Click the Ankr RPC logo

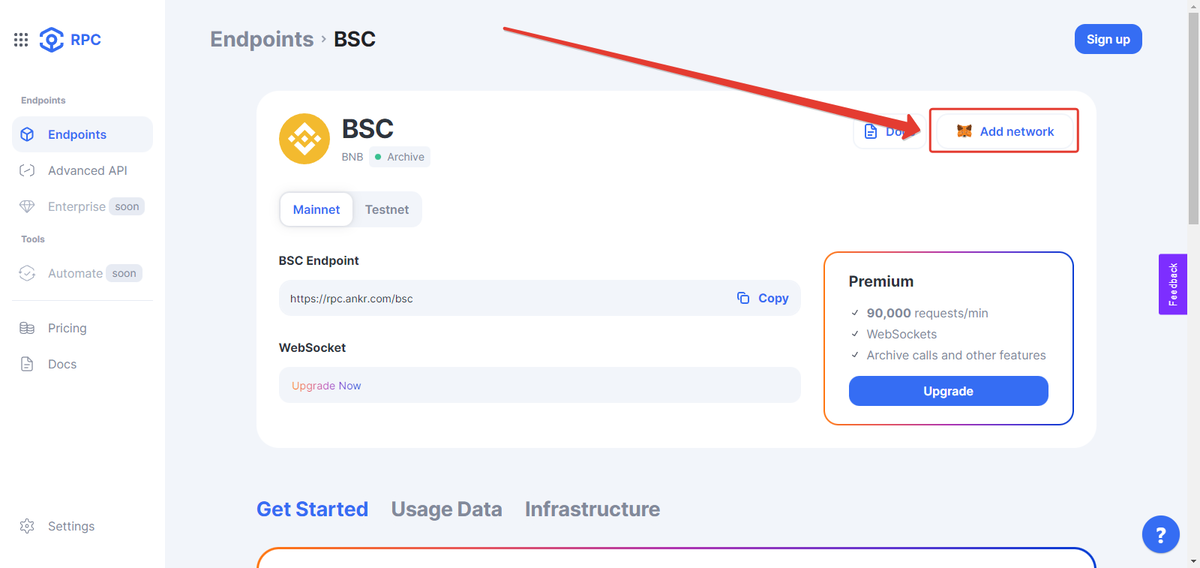70,40
